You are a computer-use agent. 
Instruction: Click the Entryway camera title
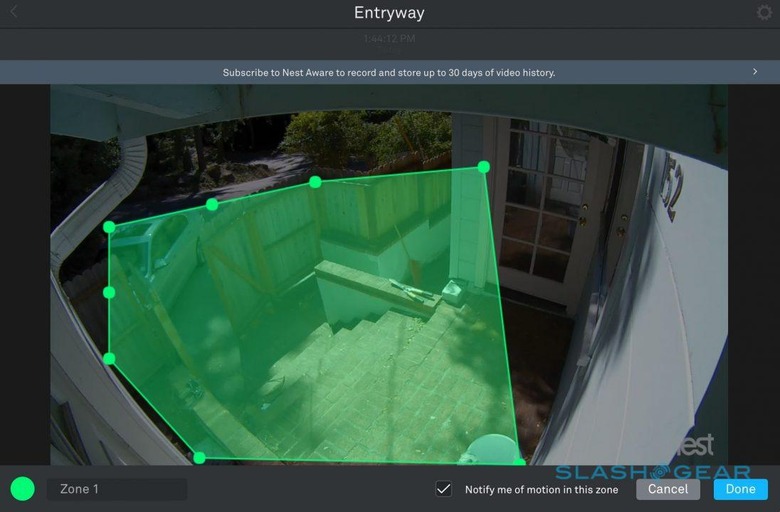[x=389, y=13]
